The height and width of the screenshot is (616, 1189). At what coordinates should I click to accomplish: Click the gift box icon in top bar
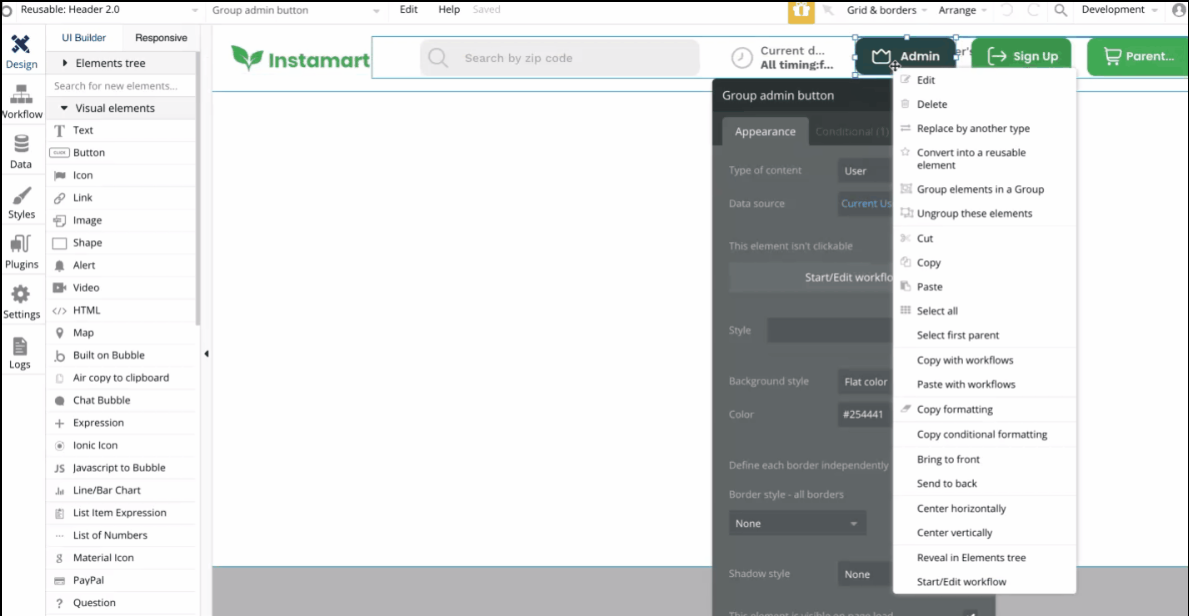point(801,11)
